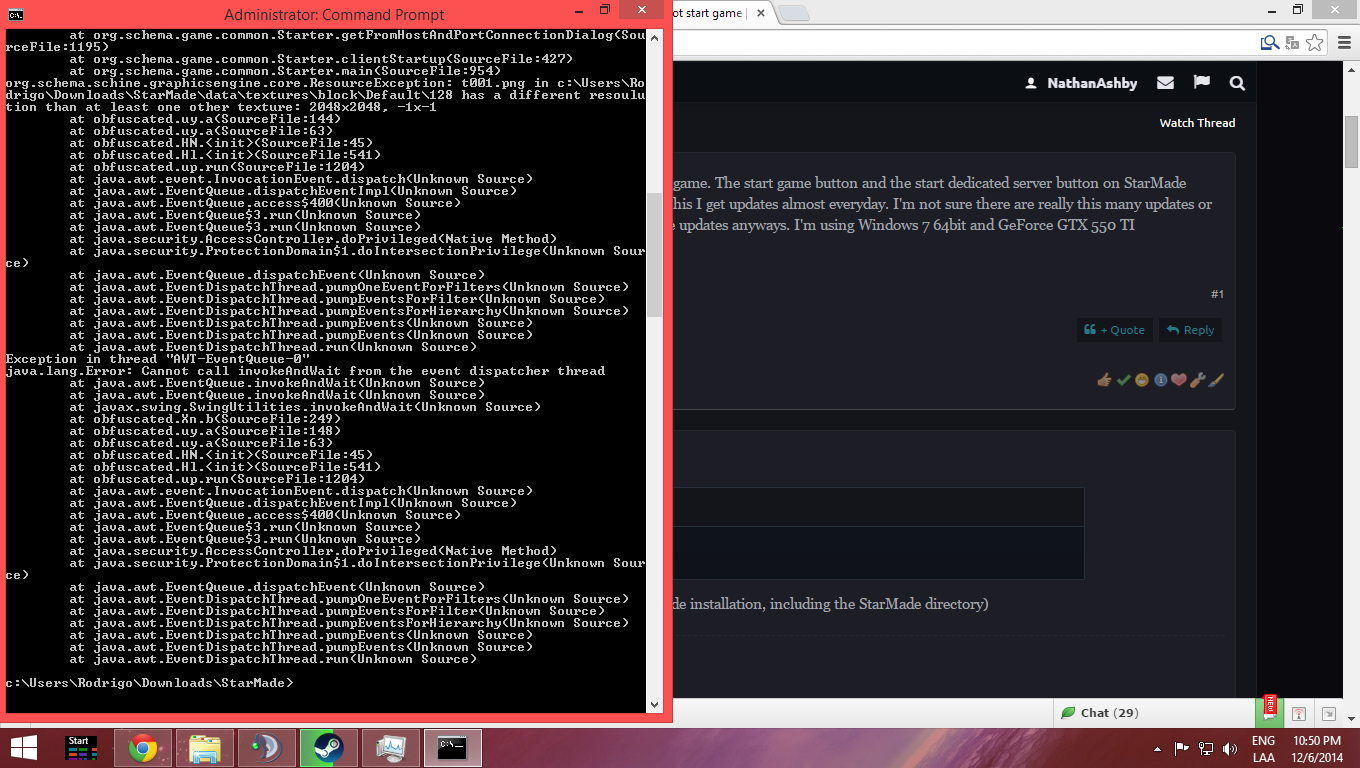Click the forum search magnifier icon

pyautogui.click(x=1237, y=83)
